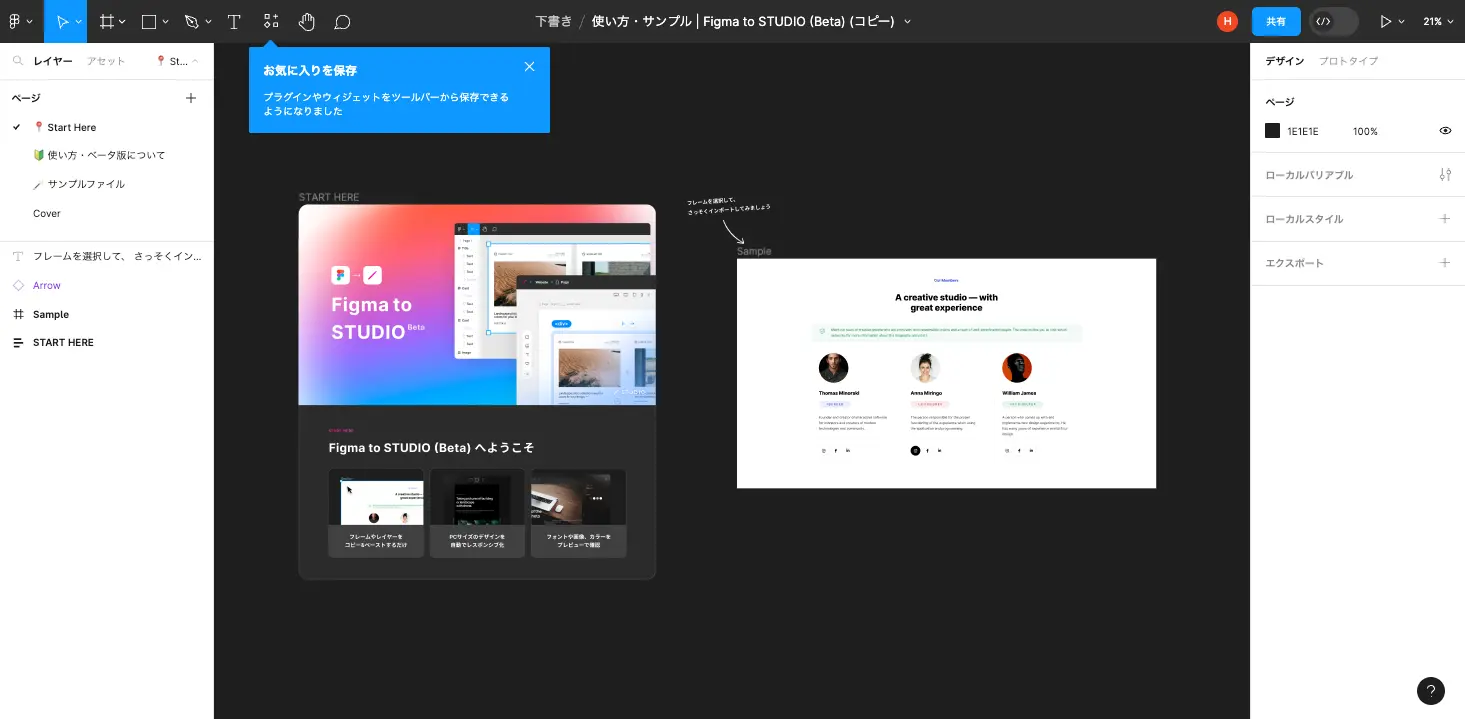Select the Move tool
The image size is (1465, 719).
[x=62, y=21]
